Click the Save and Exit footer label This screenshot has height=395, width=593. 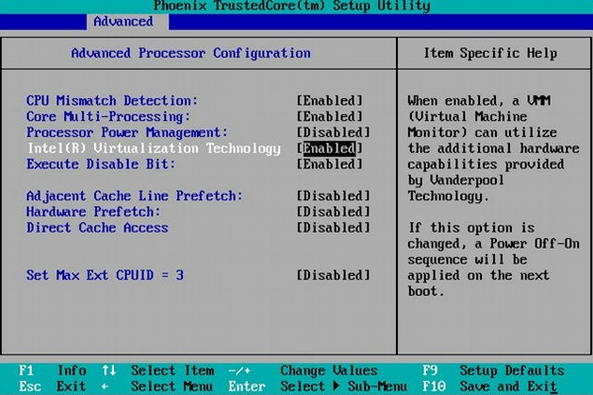508,386
